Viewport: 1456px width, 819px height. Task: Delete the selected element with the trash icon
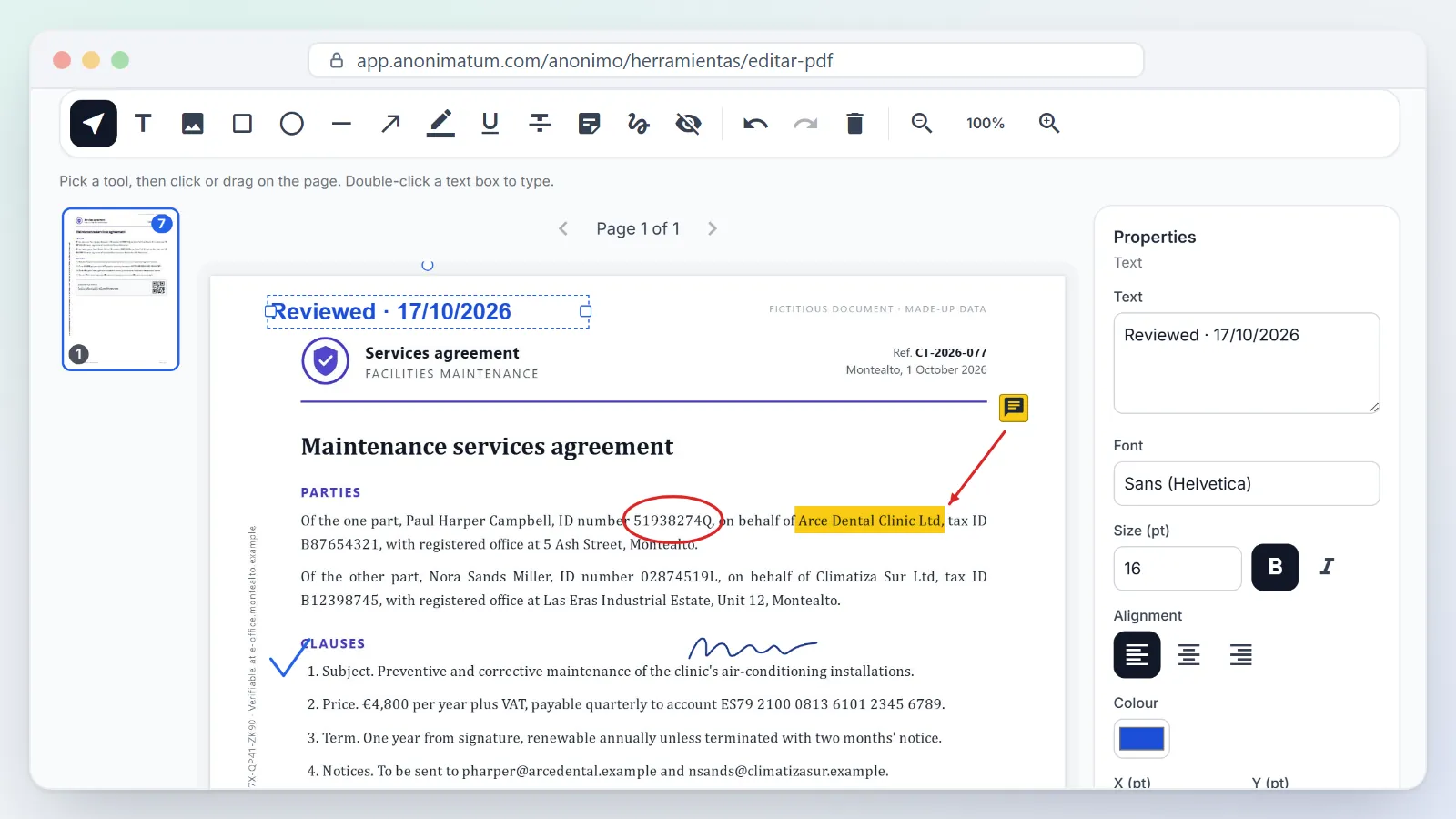[854, 124]
